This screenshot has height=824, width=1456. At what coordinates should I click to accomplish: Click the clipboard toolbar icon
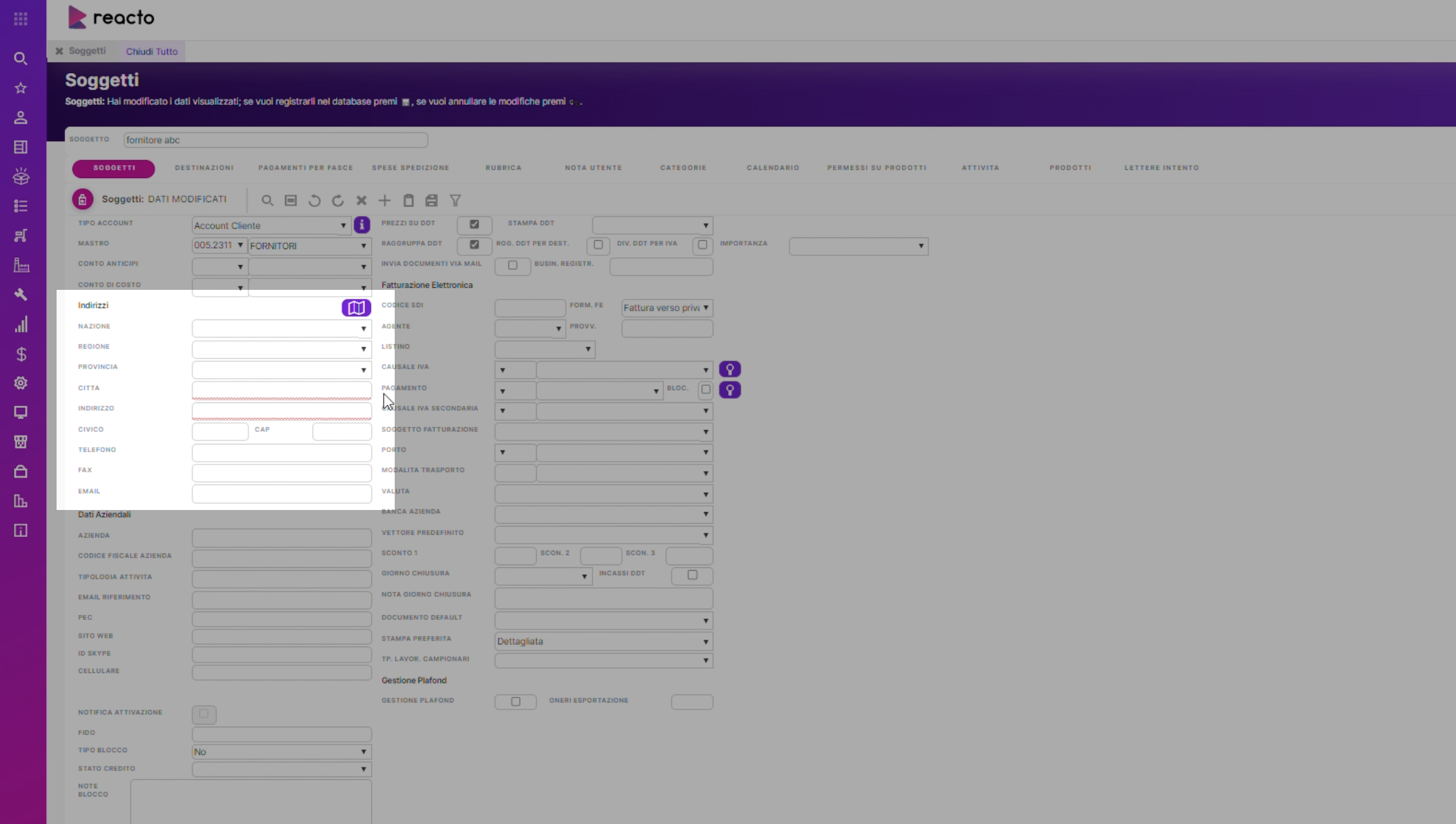tap(409, 200)
